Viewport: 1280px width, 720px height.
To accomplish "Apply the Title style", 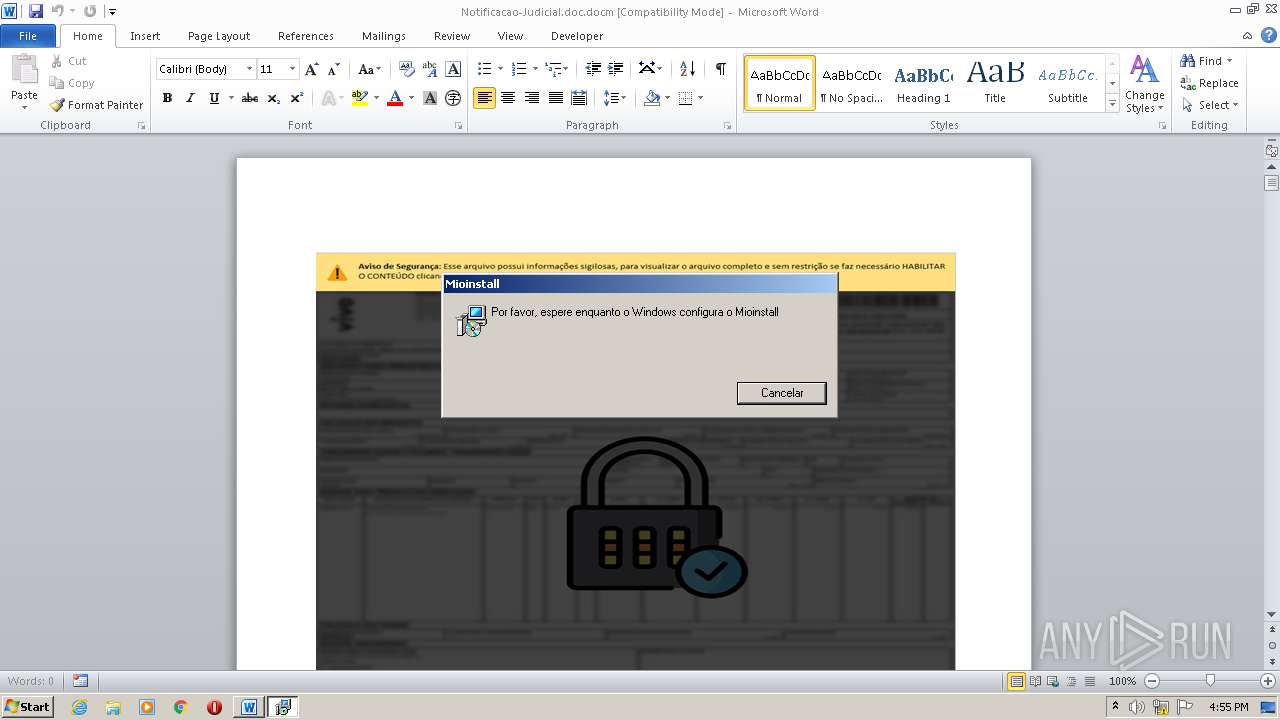I will click(x=995, y=83).
